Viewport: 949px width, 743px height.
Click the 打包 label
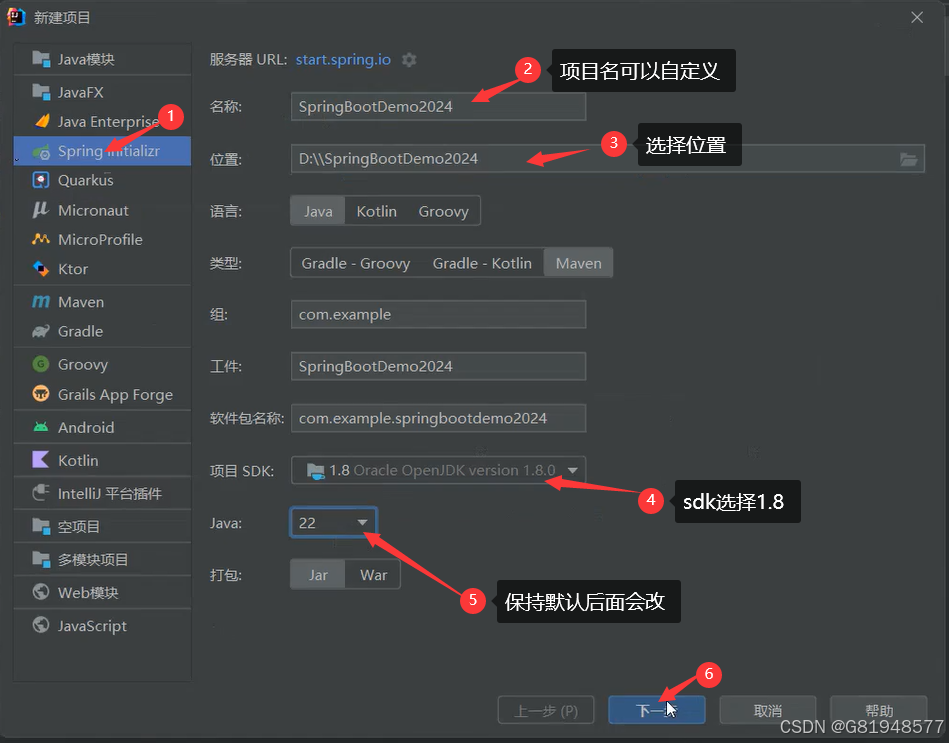226,575
